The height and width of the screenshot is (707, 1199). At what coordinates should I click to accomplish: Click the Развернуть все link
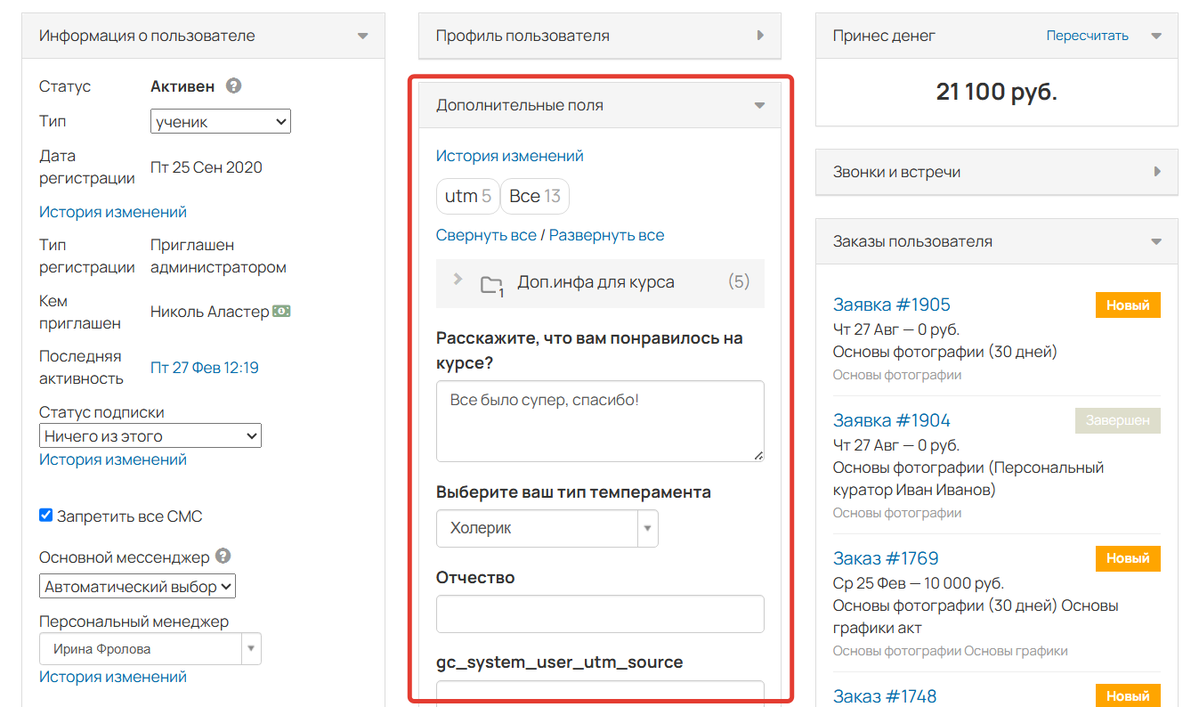point(606,235)
